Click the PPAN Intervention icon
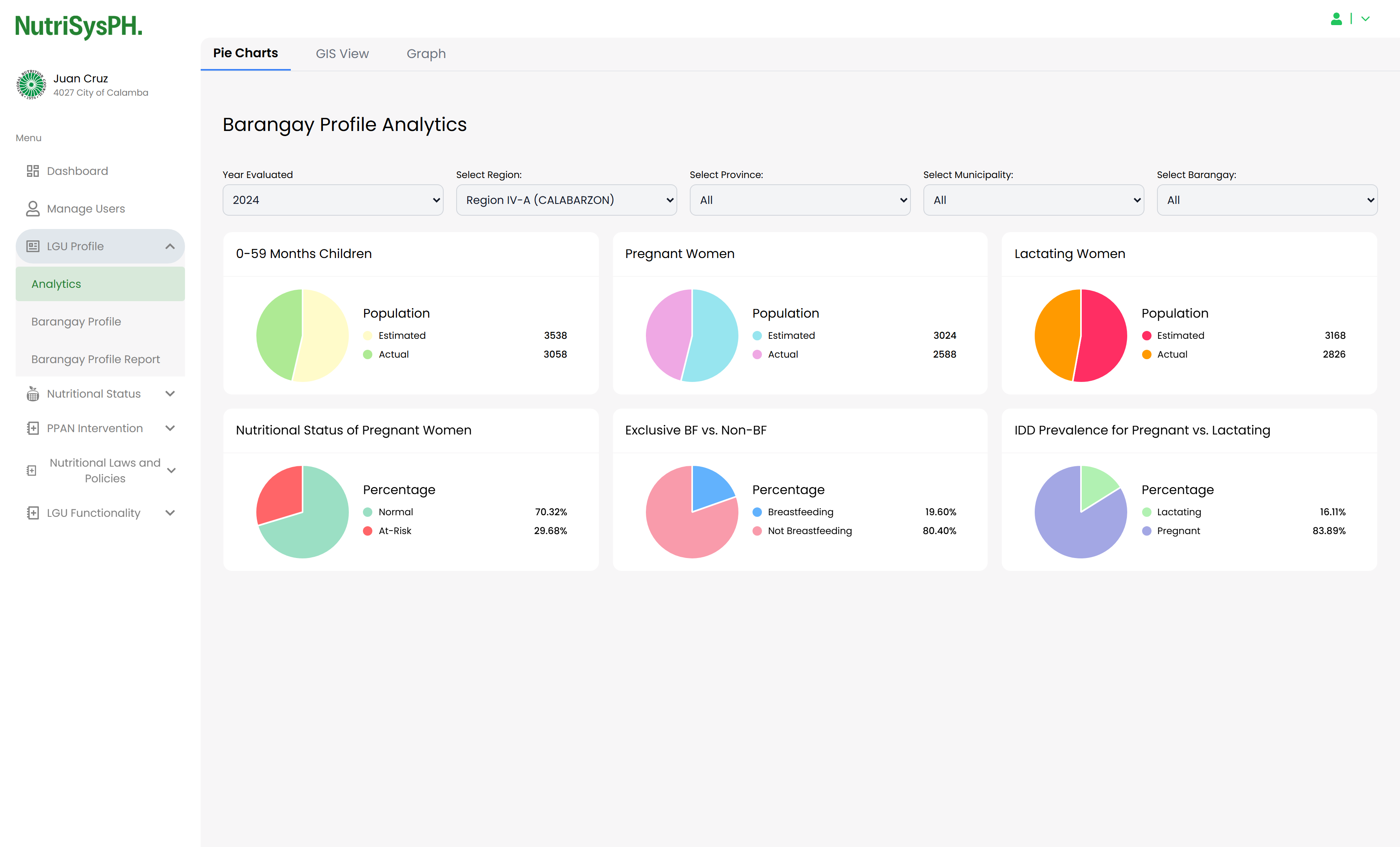The image size is (1400, 847). [33, 428]
